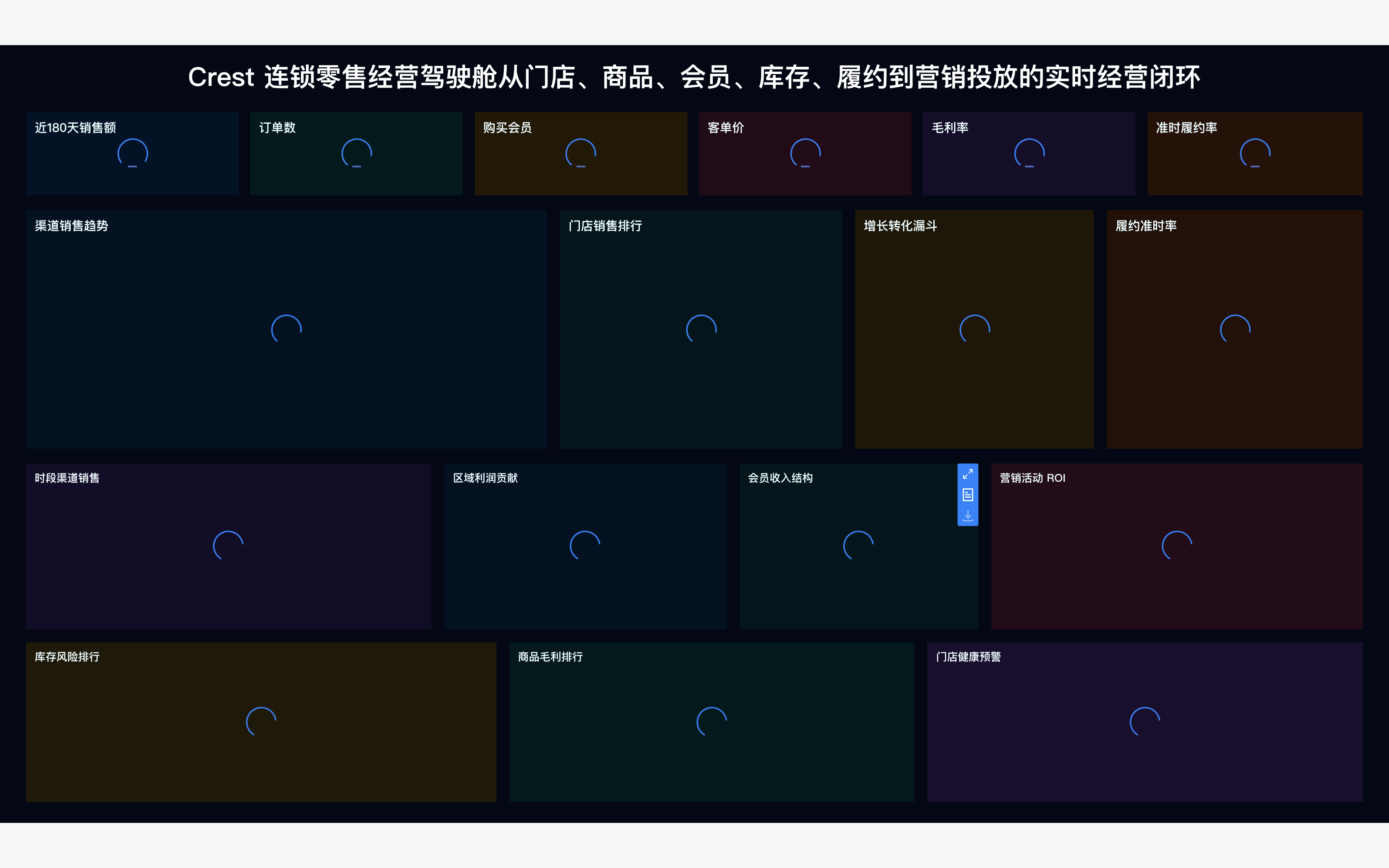Select the 渠道销售趋势 panel title
This screenshot has height=868, width=1389.
point(71,226)
